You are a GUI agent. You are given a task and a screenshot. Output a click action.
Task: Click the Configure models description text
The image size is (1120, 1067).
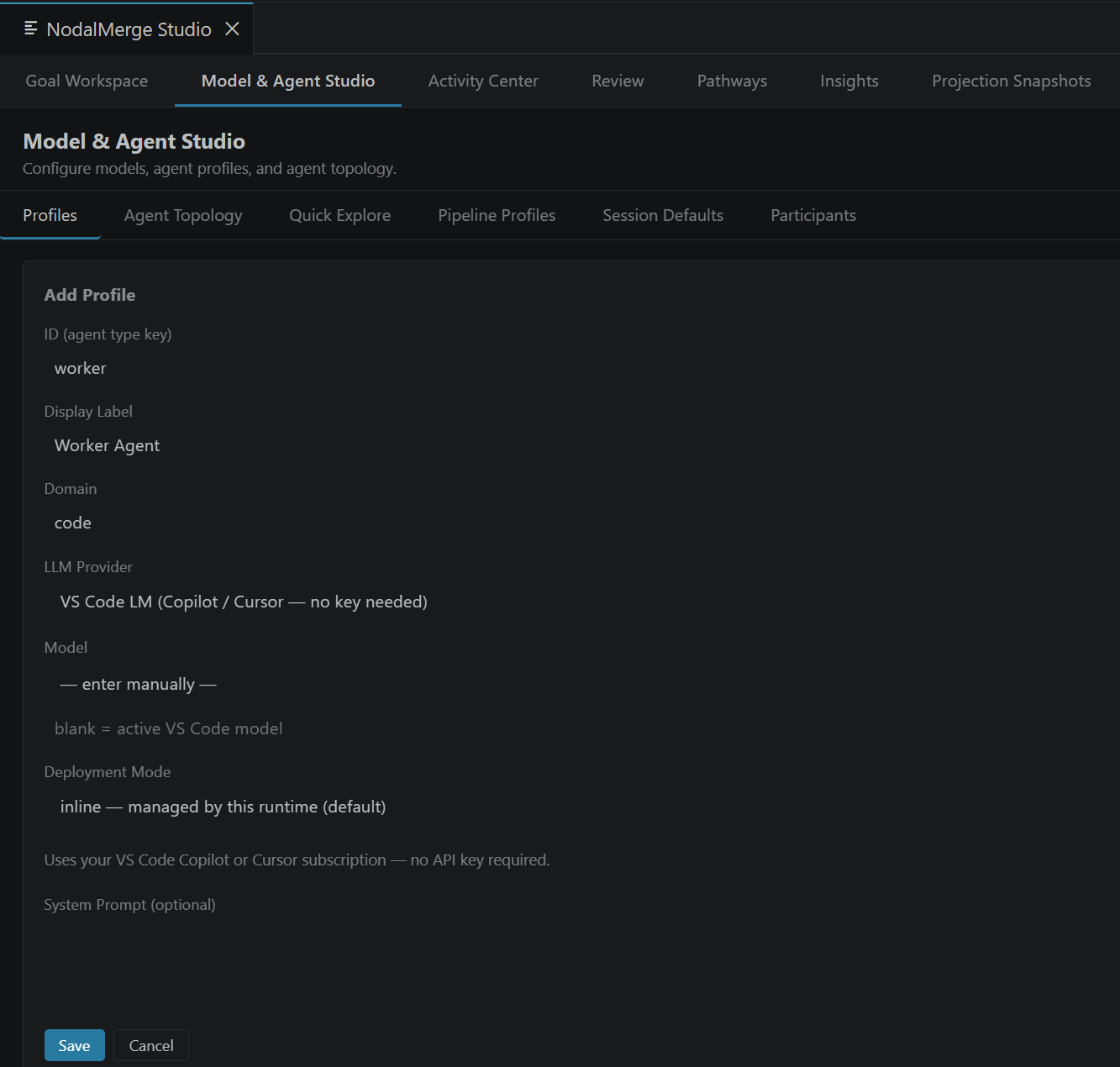pyautogui.click(x=209, y=169)
